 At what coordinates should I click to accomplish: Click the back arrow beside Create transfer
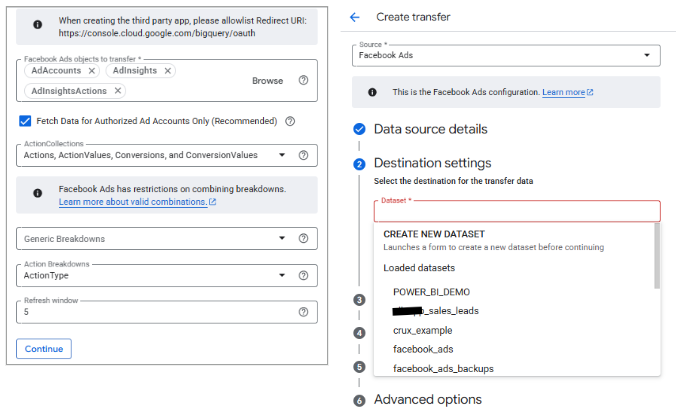(x=355, y=17)
